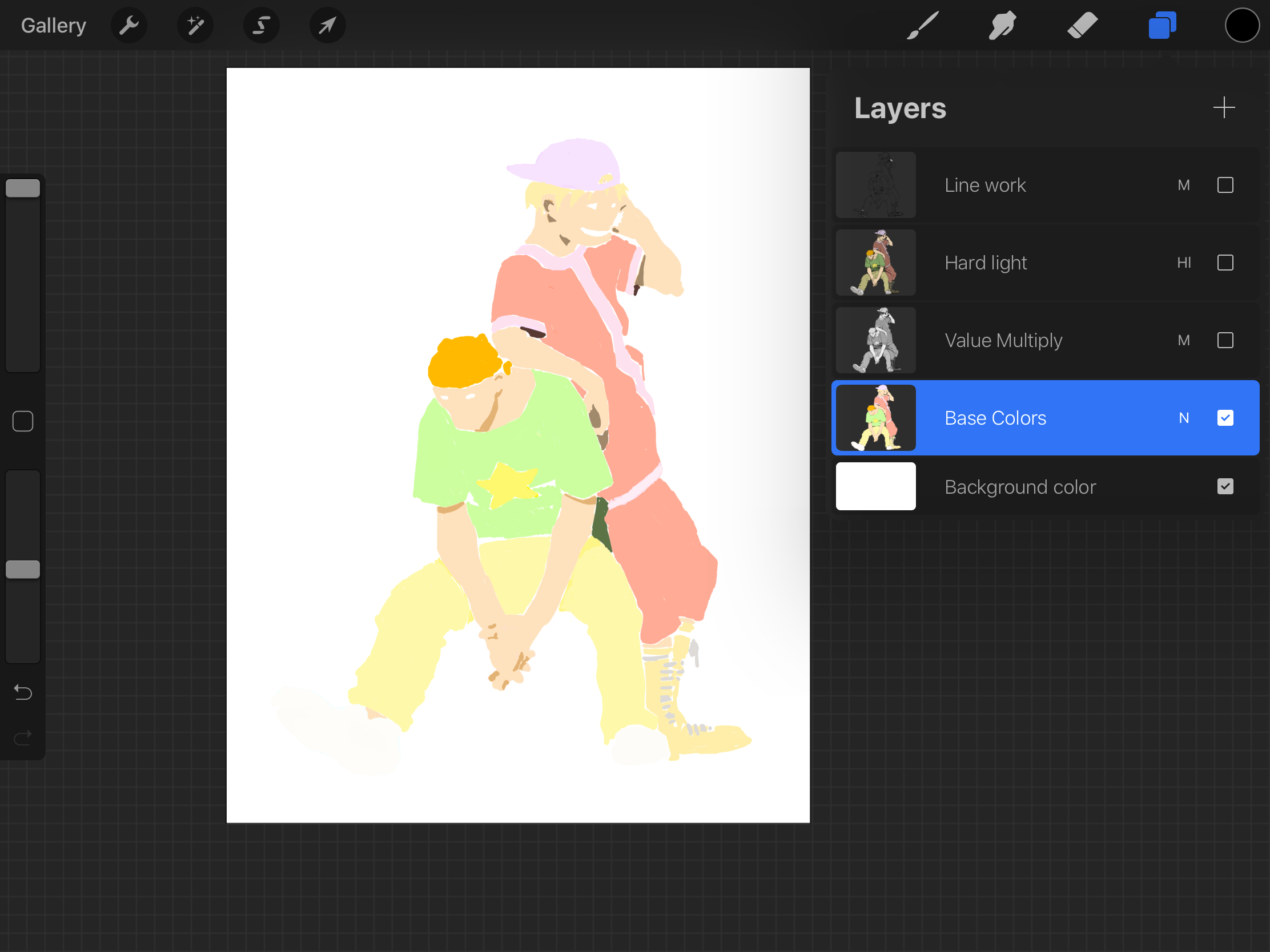Activate the Transform arrow tool
Viewport: 1270px width, 952px height.
click(x=327, y=25)
